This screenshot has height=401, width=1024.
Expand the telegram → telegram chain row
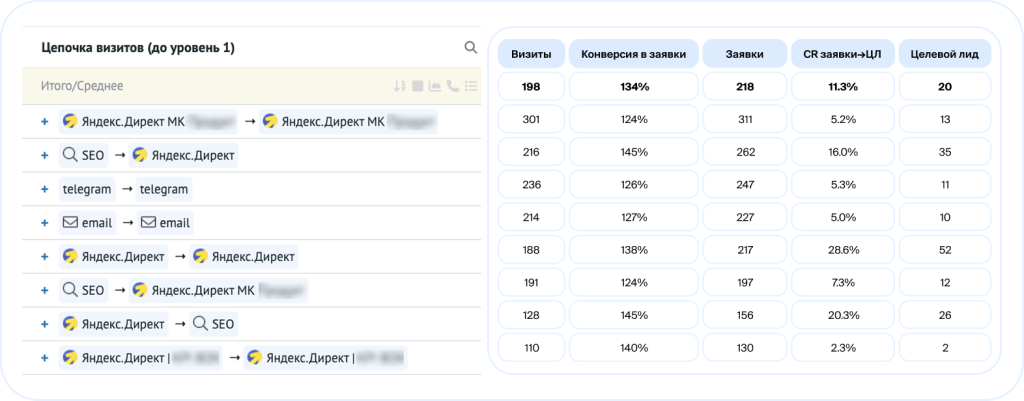click(44, 189)
